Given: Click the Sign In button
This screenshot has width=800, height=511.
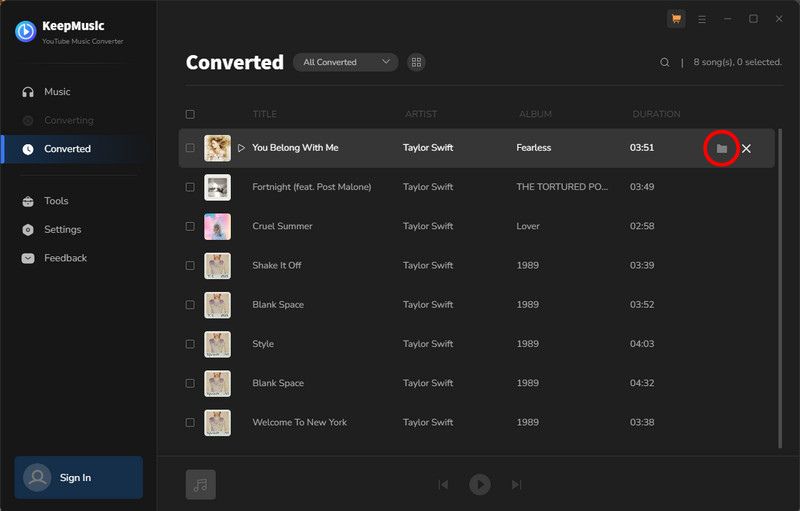Looking at the screenshot, I should pyautogui.click(x=79, y=477).
